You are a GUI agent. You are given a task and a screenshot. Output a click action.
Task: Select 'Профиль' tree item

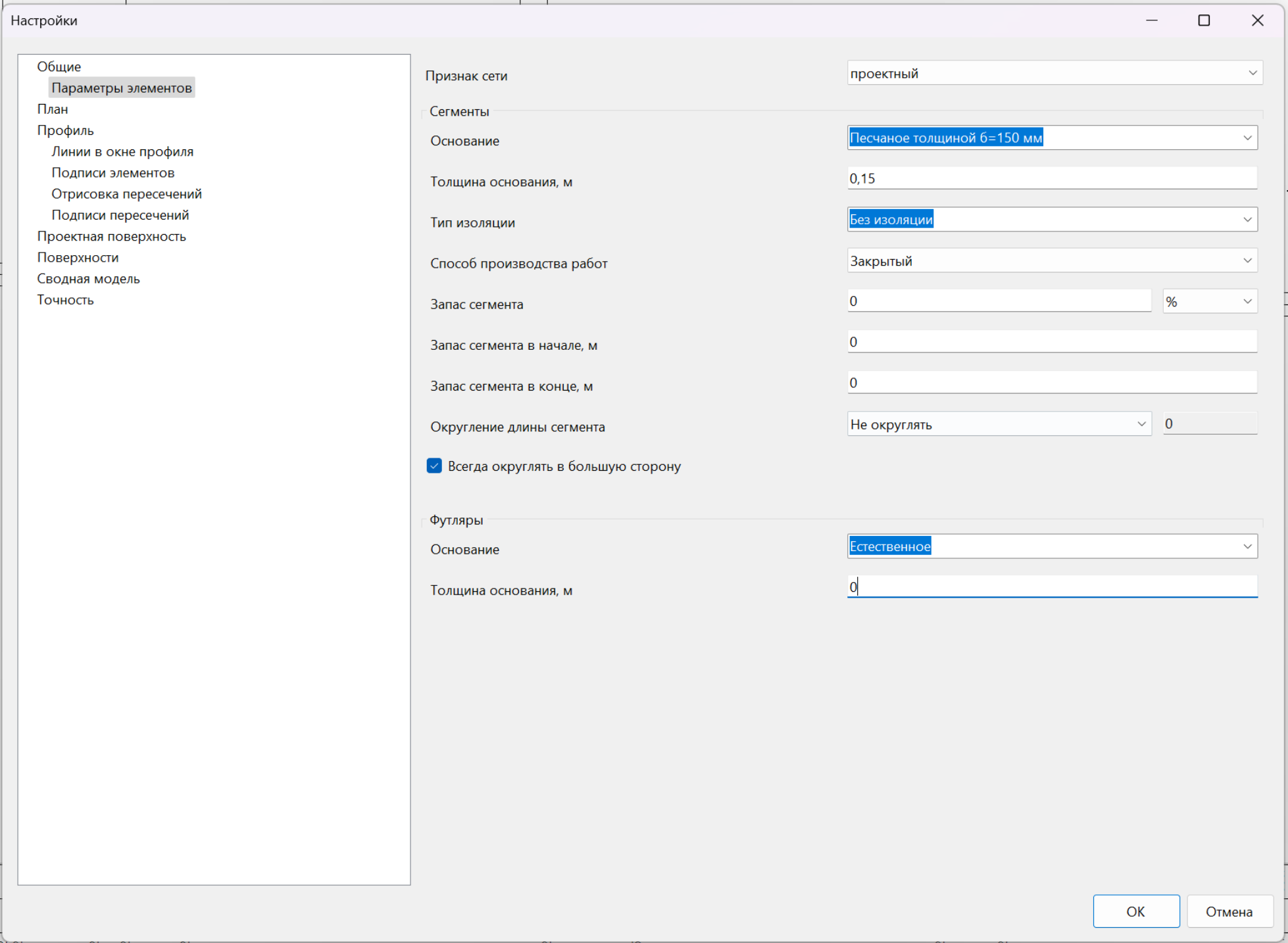tap(65, 130)
